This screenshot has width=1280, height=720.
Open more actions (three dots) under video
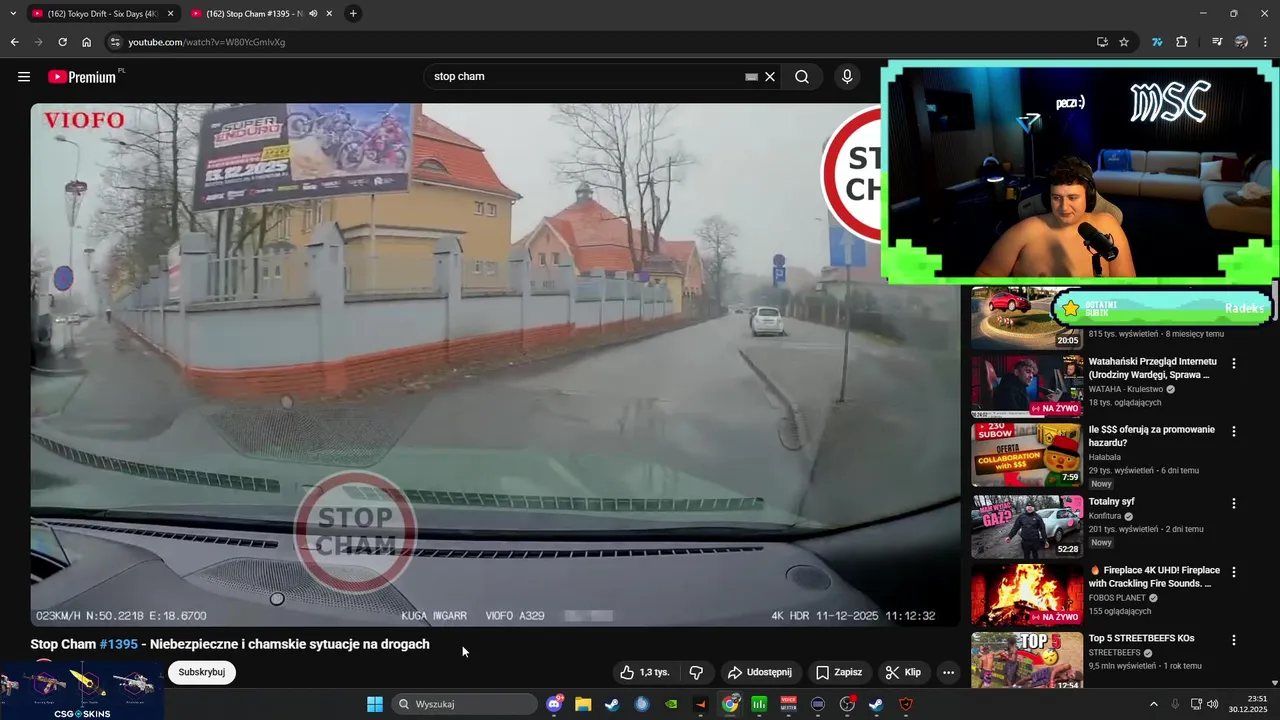point(948,672)
